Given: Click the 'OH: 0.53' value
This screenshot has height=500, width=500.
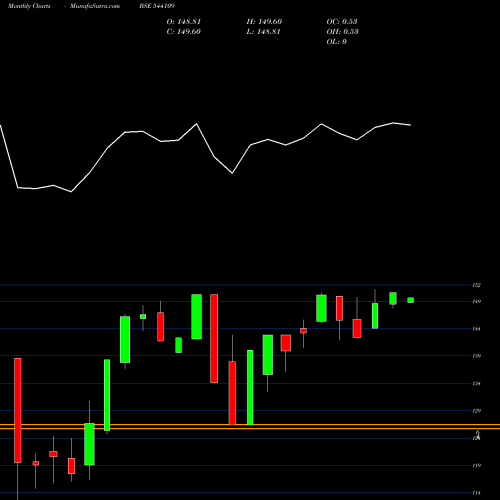Looking at the screenshot, I should tap(342, 32).
